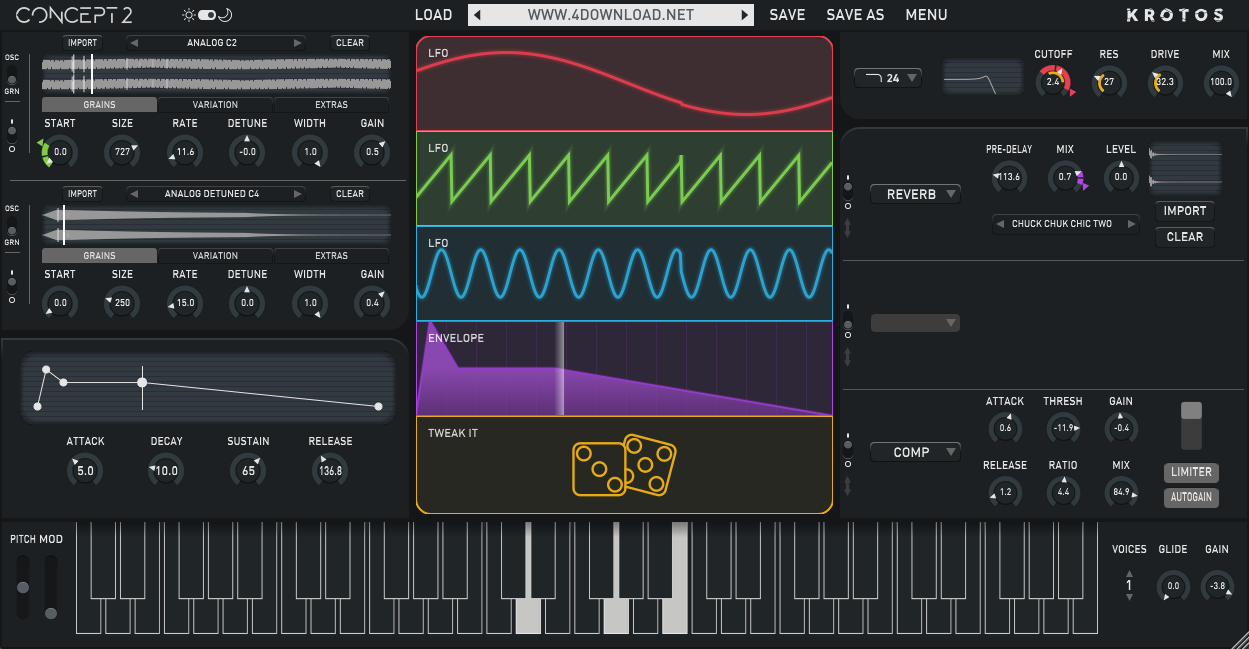Click the compressor vertical meter slider
Viewport: 1249px width, 649px height.
(x=1191, y=426)
